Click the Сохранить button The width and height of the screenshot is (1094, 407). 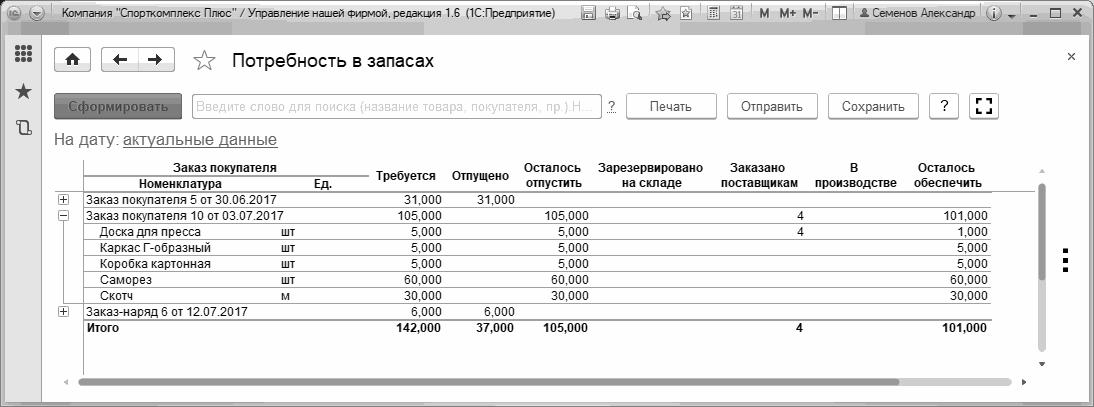click(873, 107)
